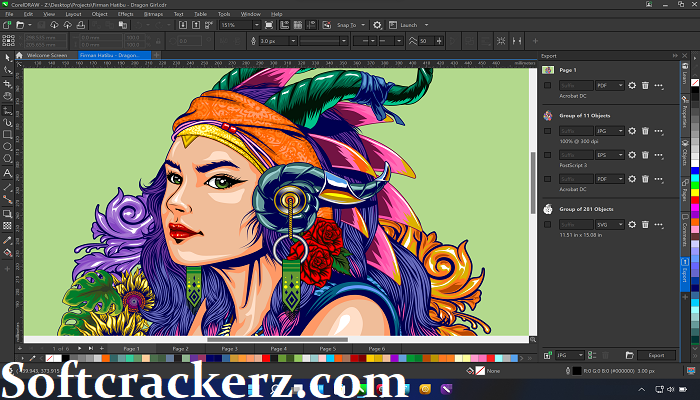700x400 pixels.
Task: Click the no-fill swatch in document palette
Action: click(x=50, y=358)
